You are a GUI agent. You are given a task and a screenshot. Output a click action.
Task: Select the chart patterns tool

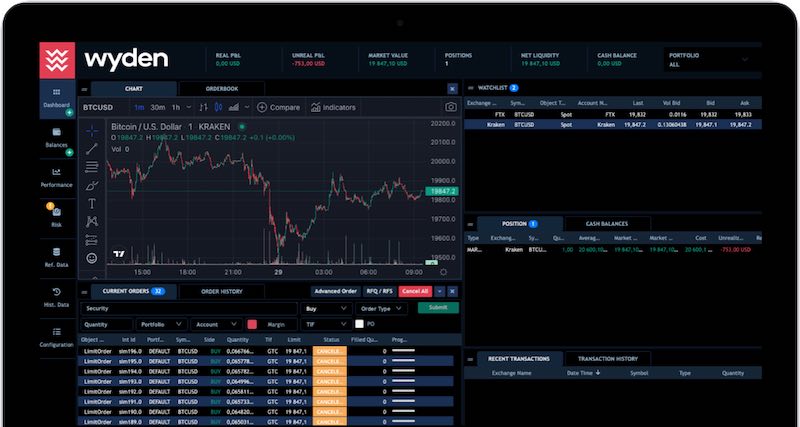point(92,221)
